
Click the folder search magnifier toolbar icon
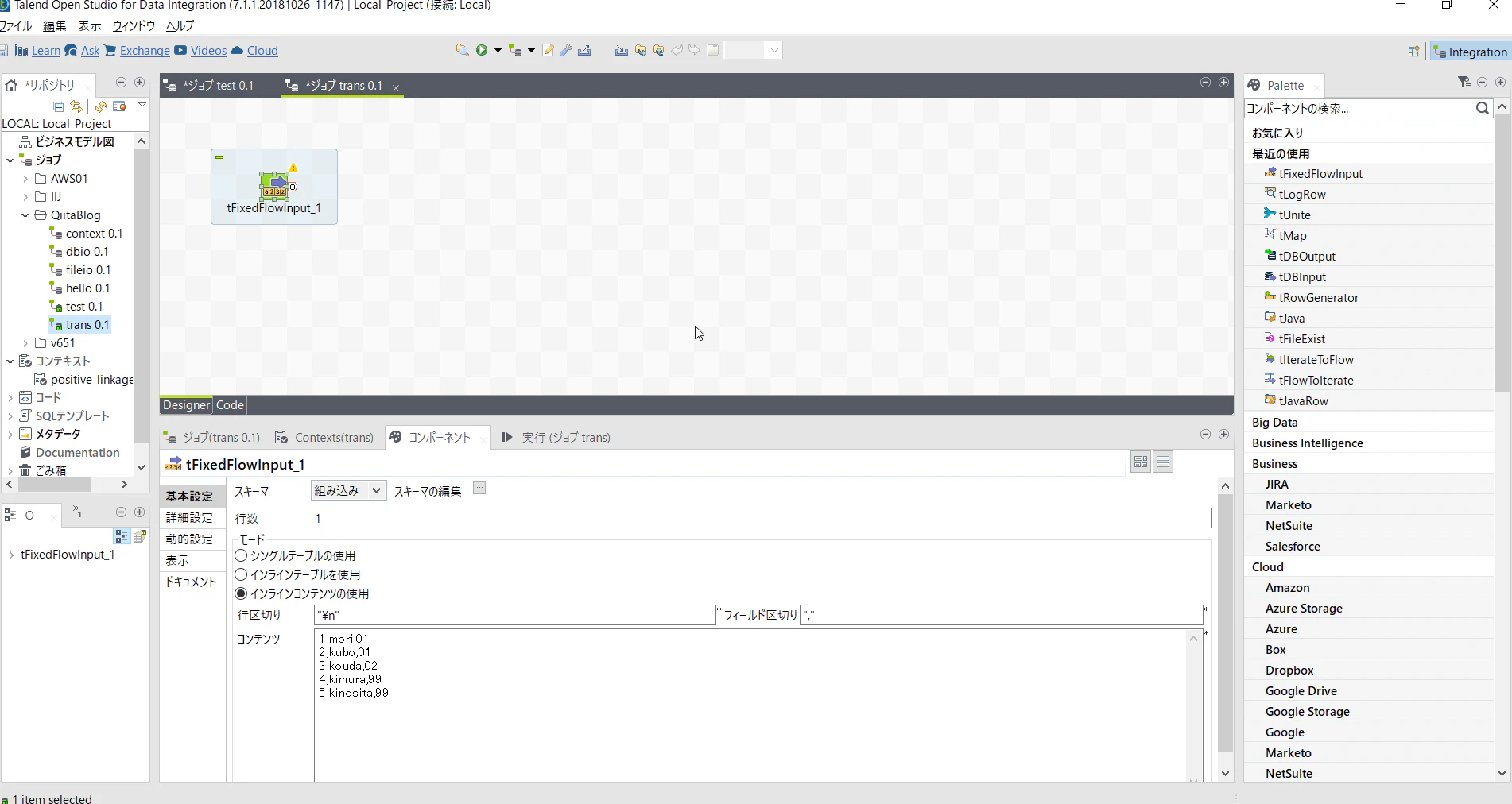(462, 50)
